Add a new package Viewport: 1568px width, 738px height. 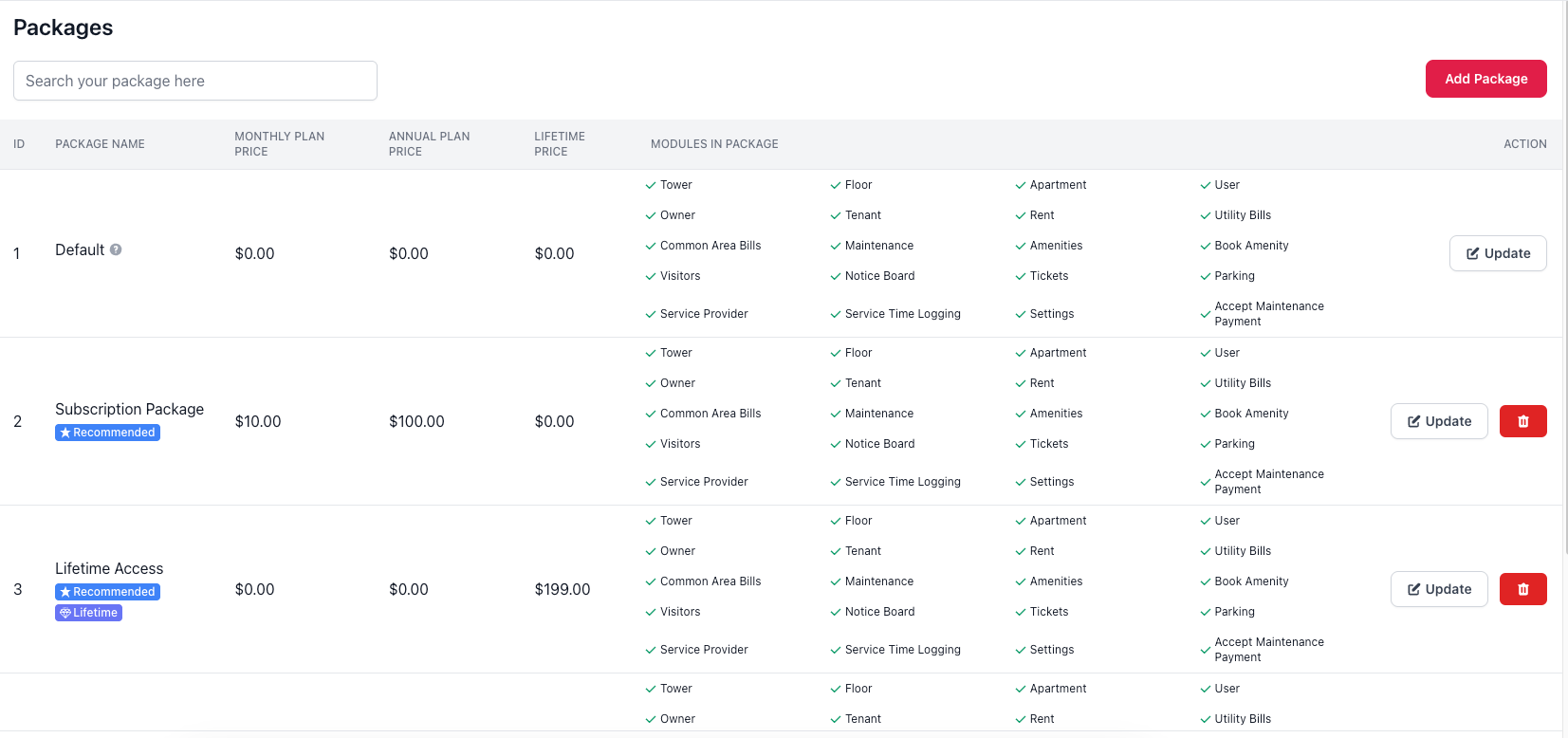(1485, 79)
